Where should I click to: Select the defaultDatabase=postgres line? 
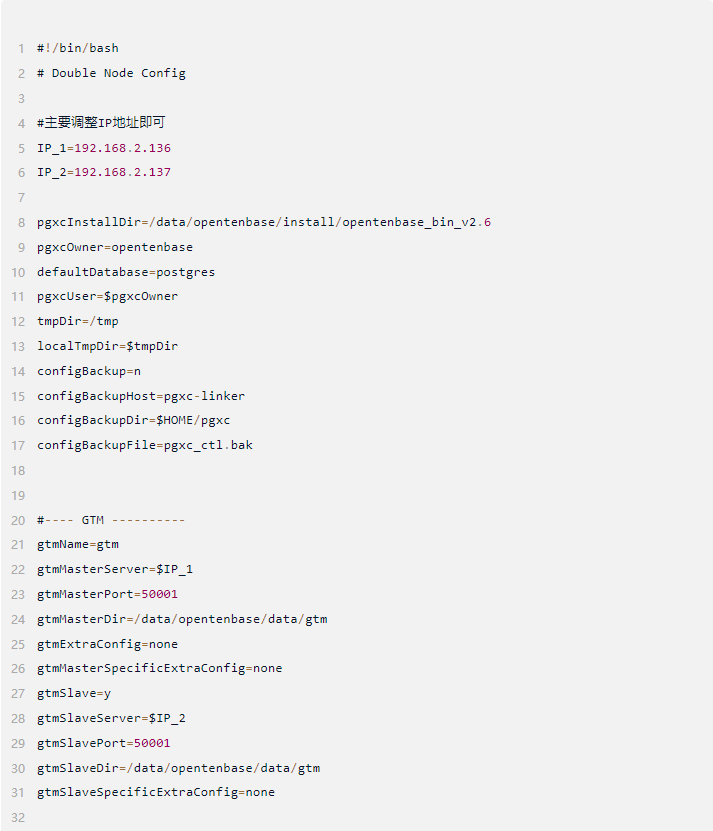click(x=126, y=272)
